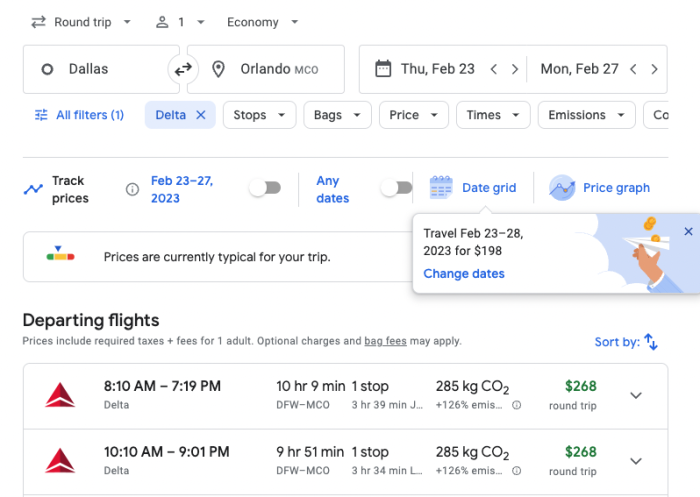Open All filters panel
This screenshot has height=497, width=700.
pyautogui.click(x=79, y=115)
